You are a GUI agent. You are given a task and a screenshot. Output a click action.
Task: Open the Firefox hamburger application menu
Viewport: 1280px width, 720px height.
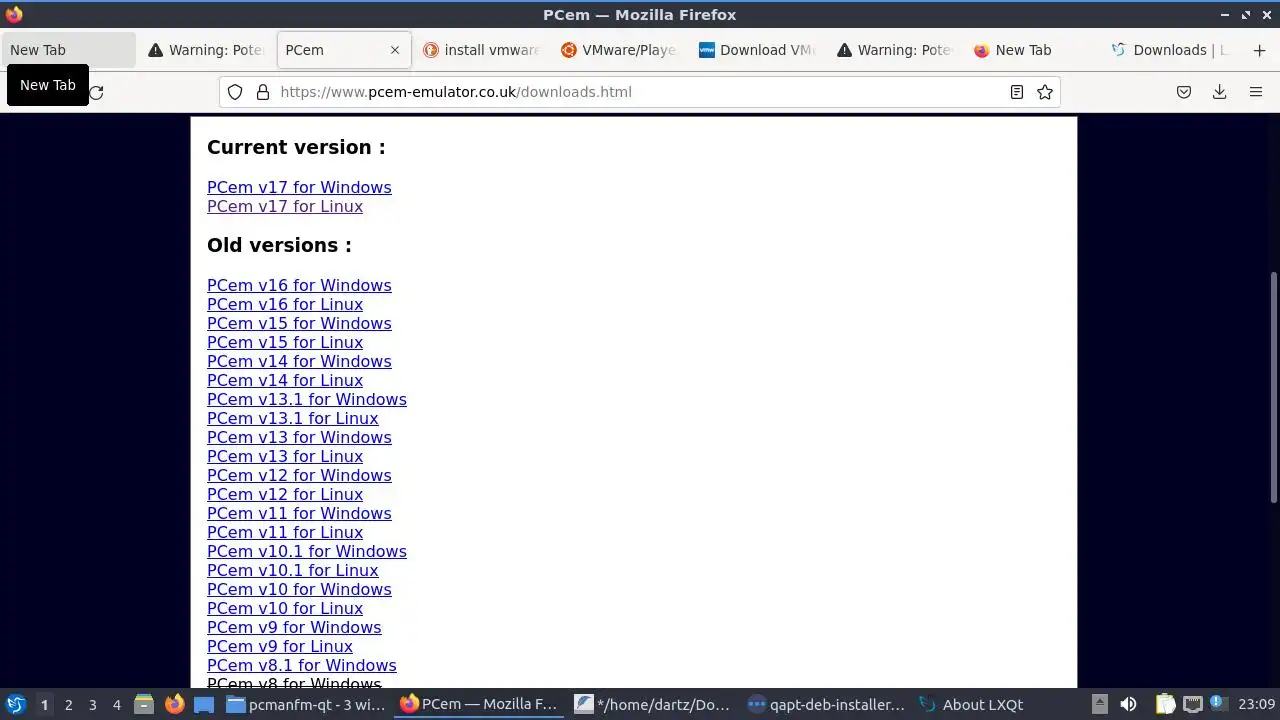pos(1256,92)
